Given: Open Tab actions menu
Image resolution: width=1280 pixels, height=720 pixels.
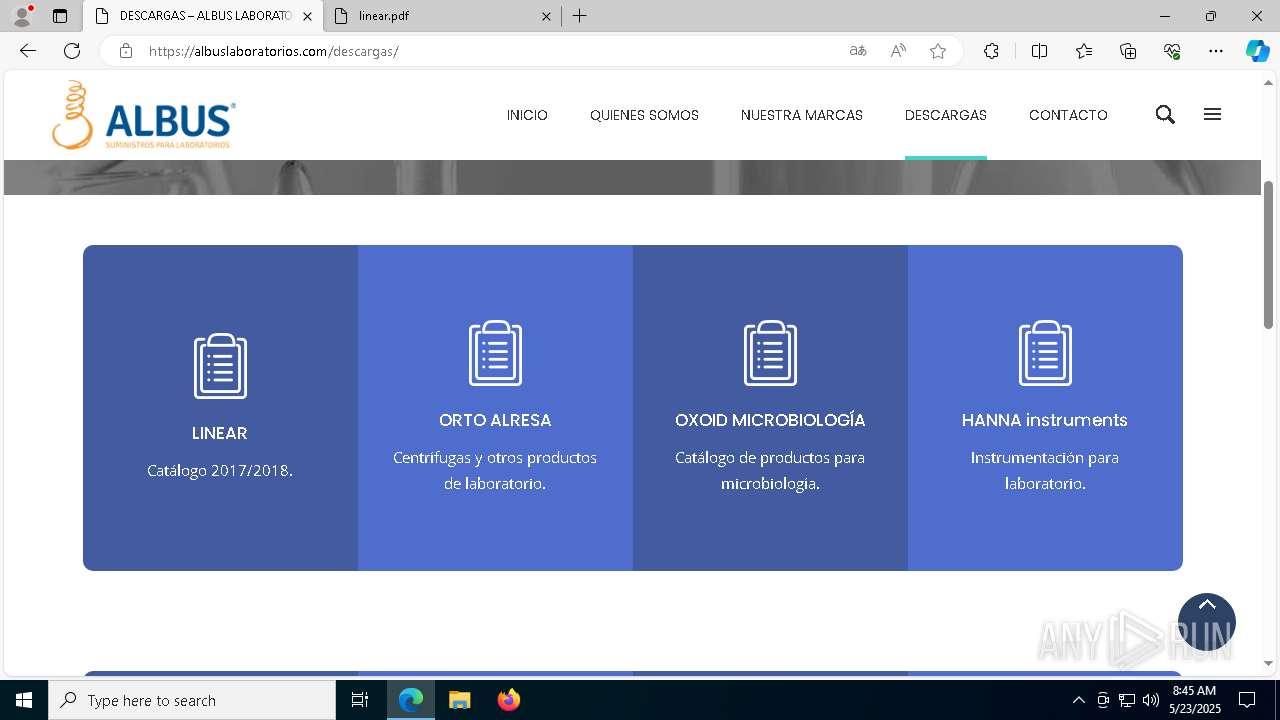Looking at the screenshot, I should pyautogui.click(x=60, y=16).
